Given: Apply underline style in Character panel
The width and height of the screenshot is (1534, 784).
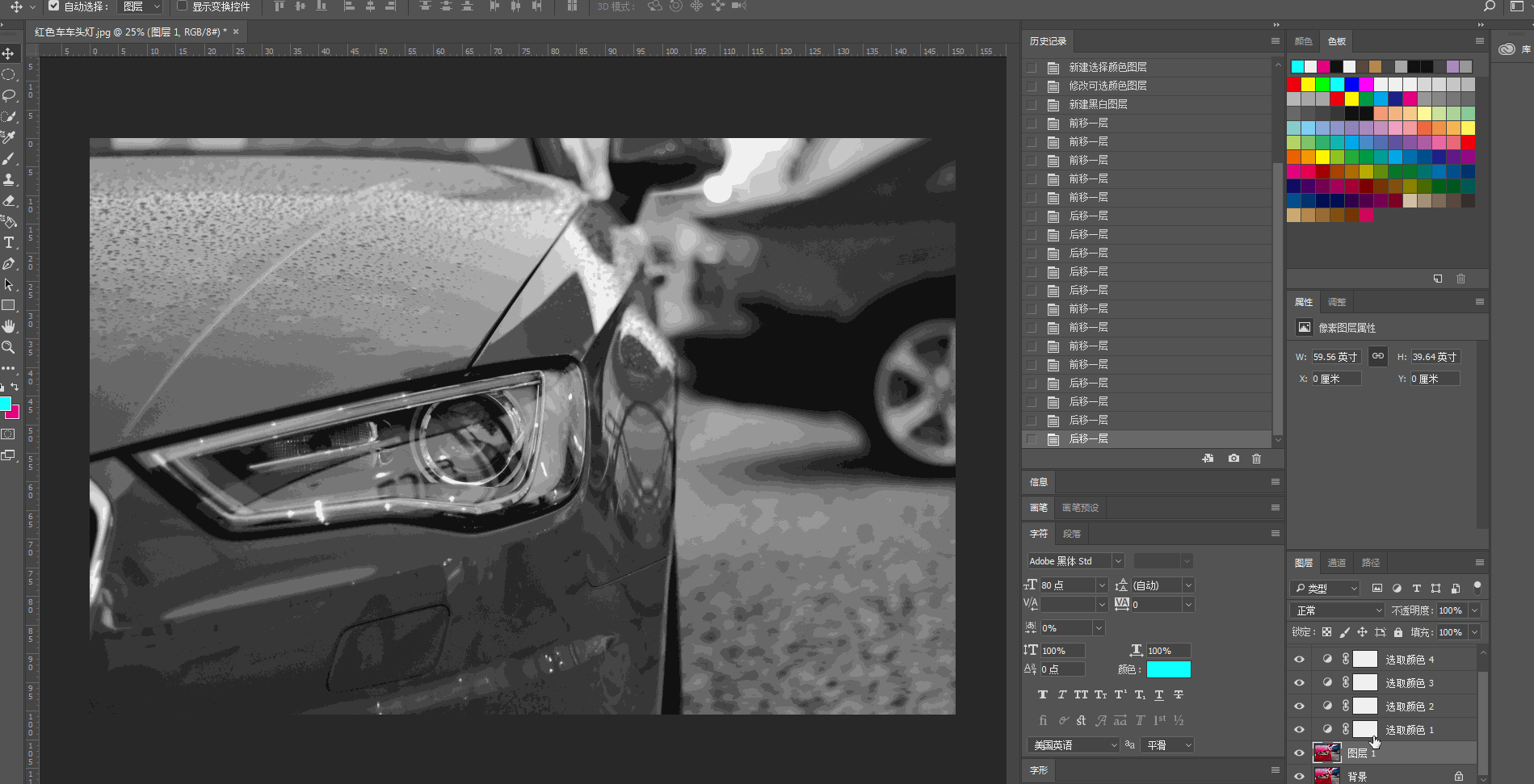Looking at the screenshot, I should coord(1159,695).
